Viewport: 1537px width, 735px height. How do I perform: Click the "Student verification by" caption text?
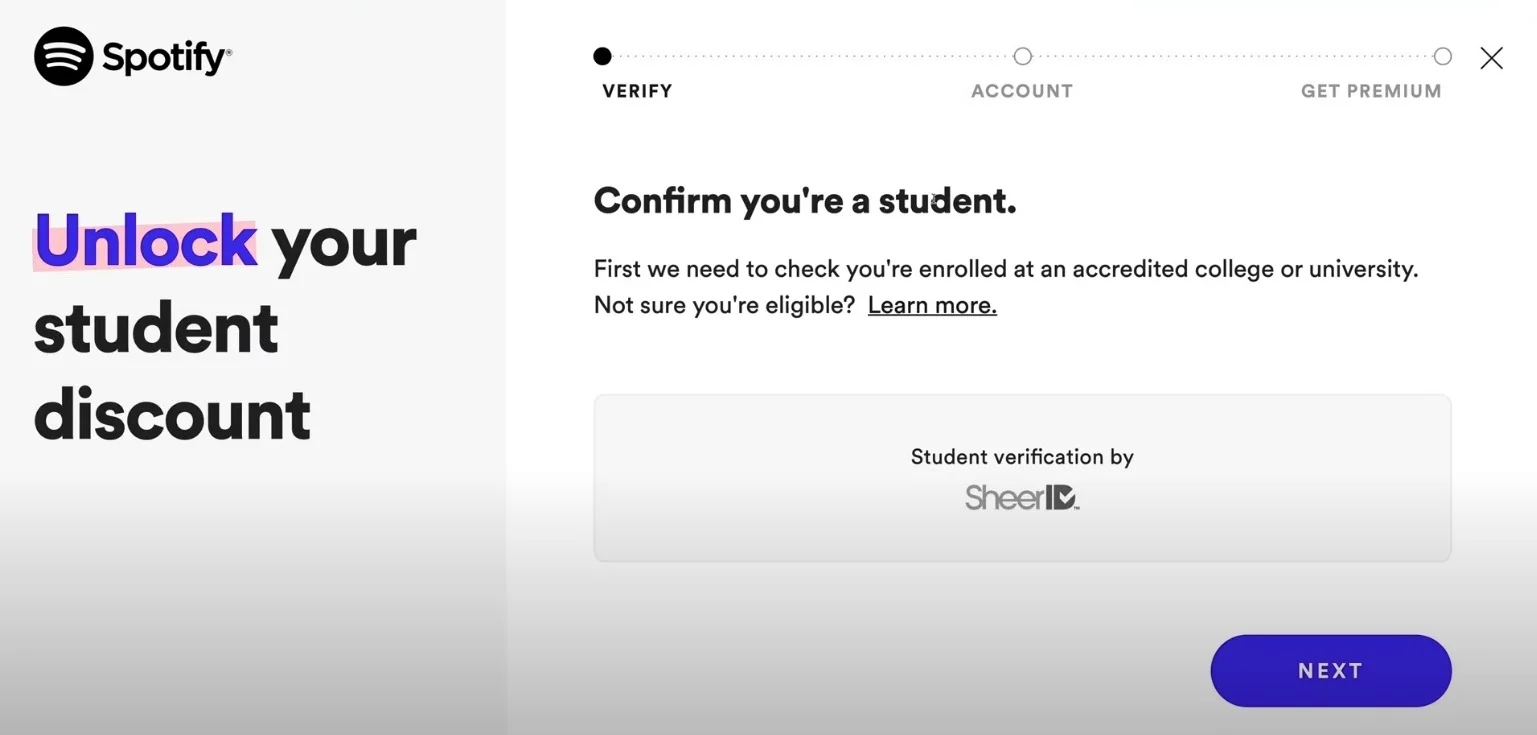[x=1021, y=457]
